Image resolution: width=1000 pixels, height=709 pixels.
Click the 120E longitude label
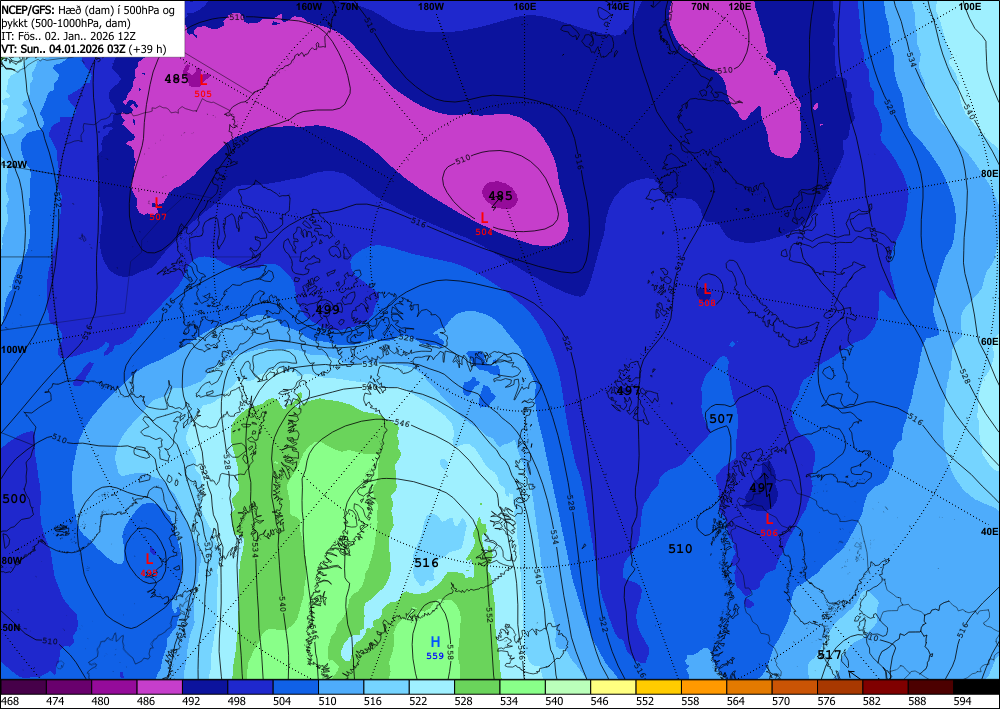[x=739, y=6]
